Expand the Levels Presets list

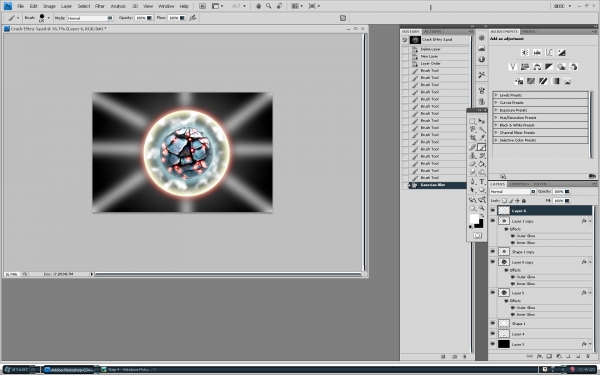coord(496,95)
